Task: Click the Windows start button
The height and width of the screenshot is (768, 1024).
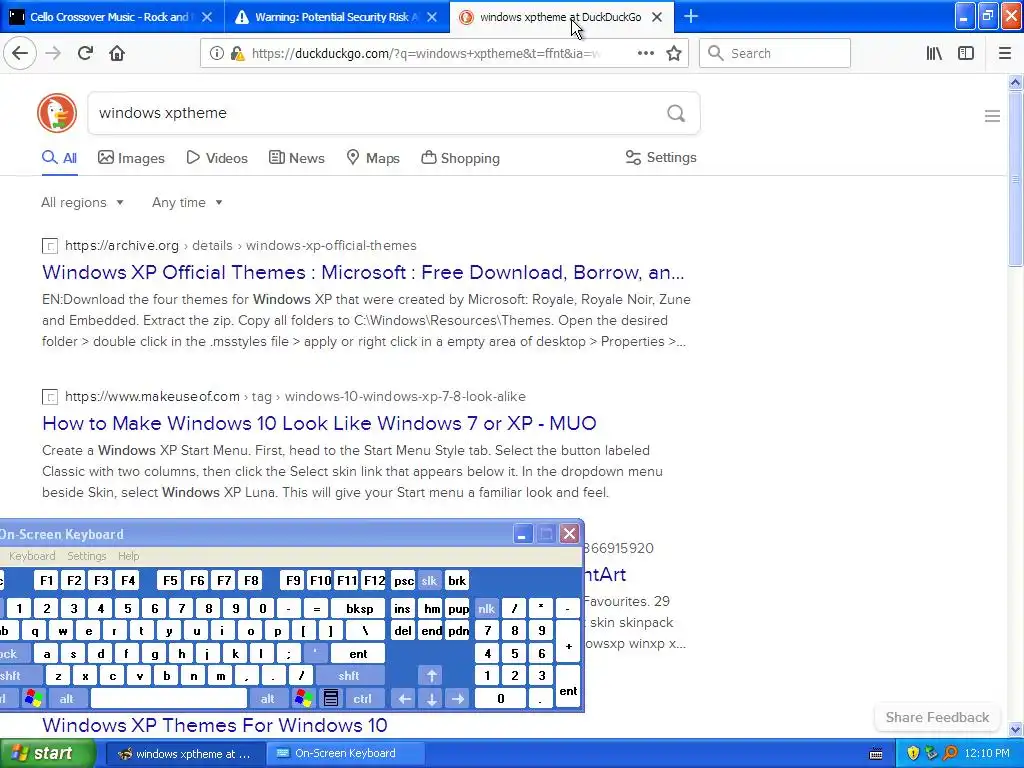Action: point(47,754)
